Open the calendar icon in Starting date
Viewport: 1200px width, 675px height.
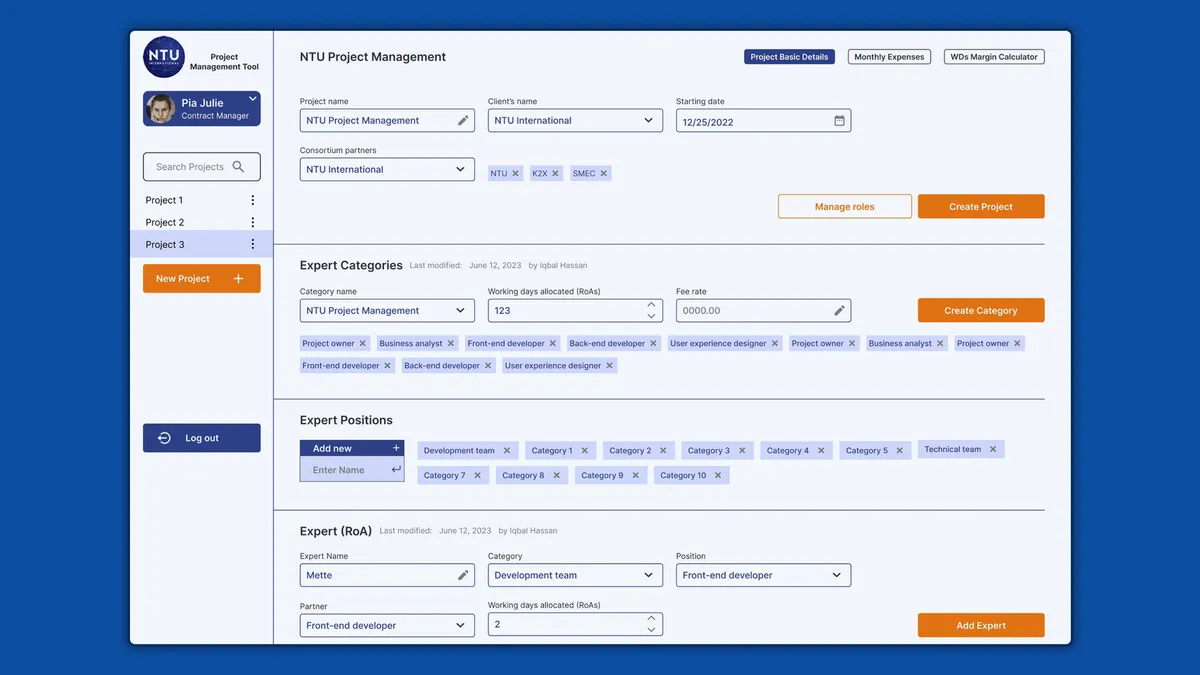(x=840, y=121)
